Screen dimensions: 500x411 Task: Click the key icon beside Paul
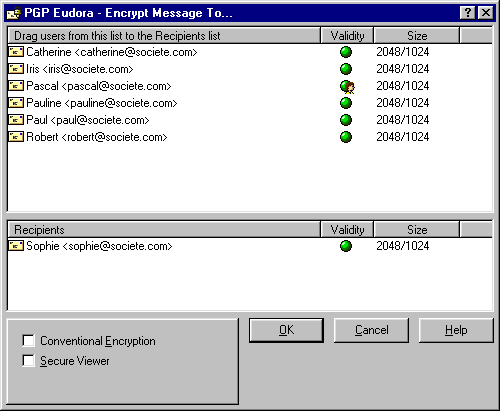pos(16,120)
